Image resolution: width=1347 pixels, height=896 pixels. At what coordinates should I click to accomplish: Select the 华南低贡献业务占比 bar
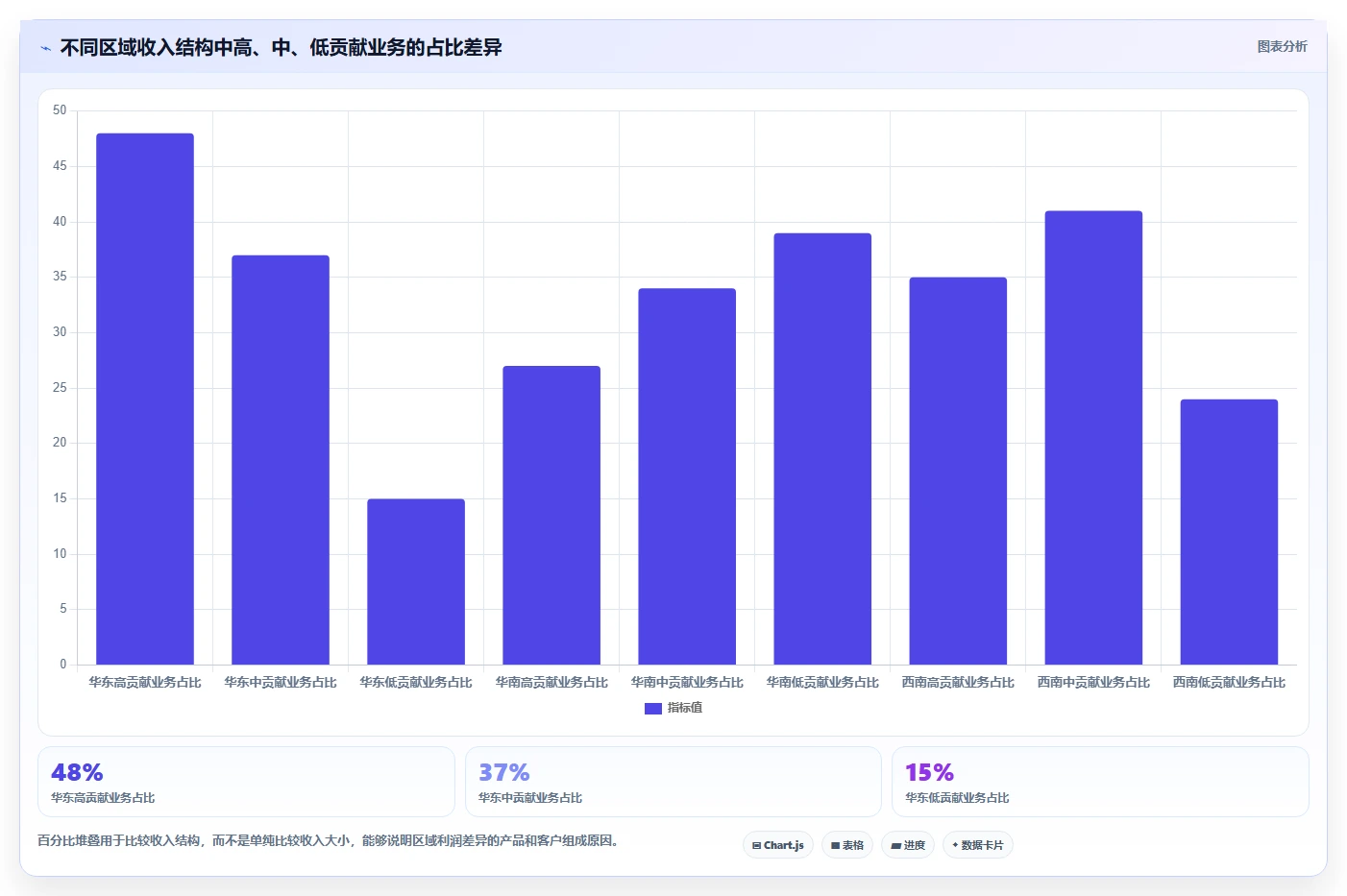[x=822, y=448]
